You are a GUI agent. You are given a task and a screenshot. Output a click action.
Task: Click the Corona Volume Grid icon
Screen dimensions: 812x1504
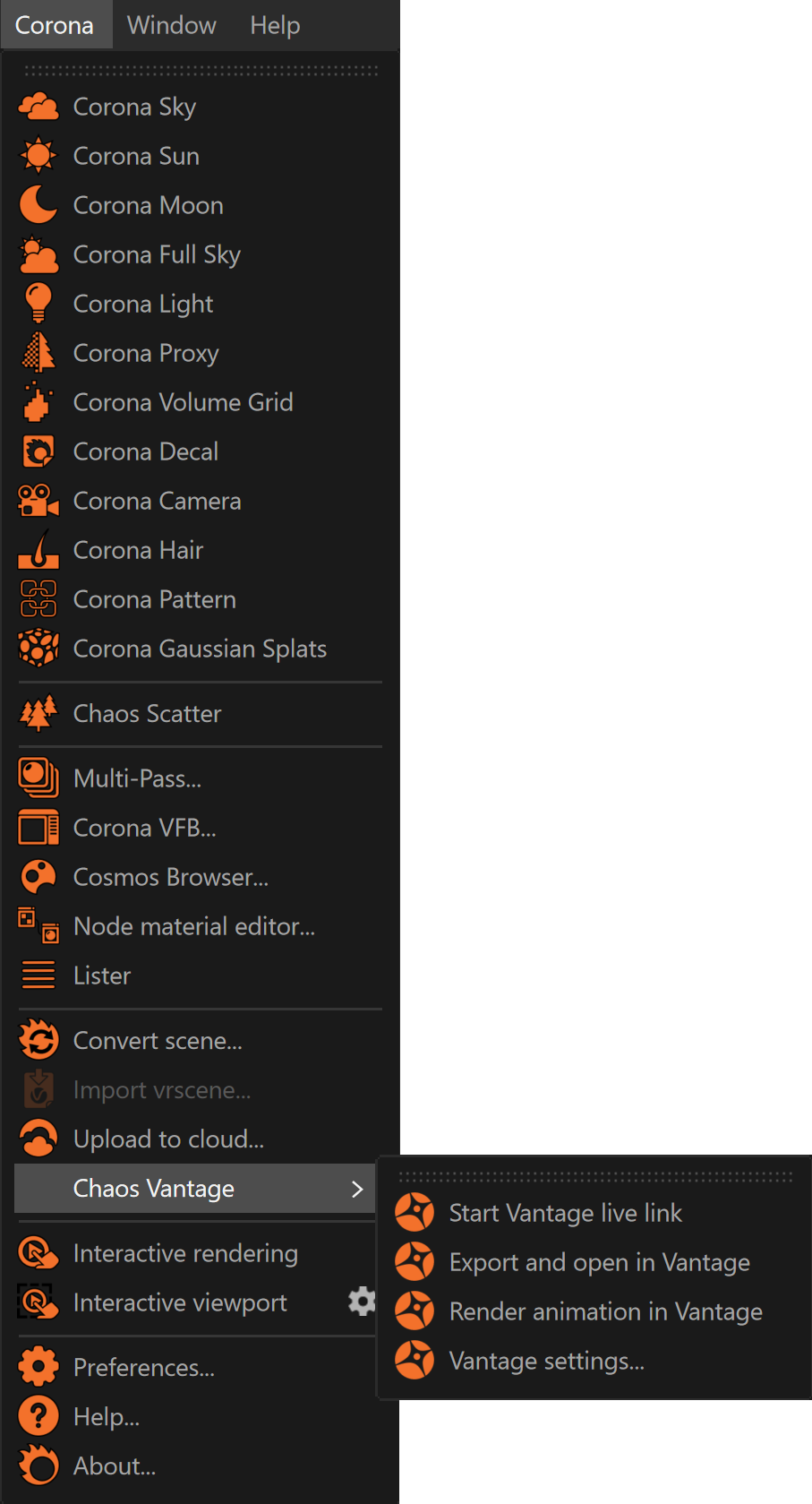[x=38, y=401]
